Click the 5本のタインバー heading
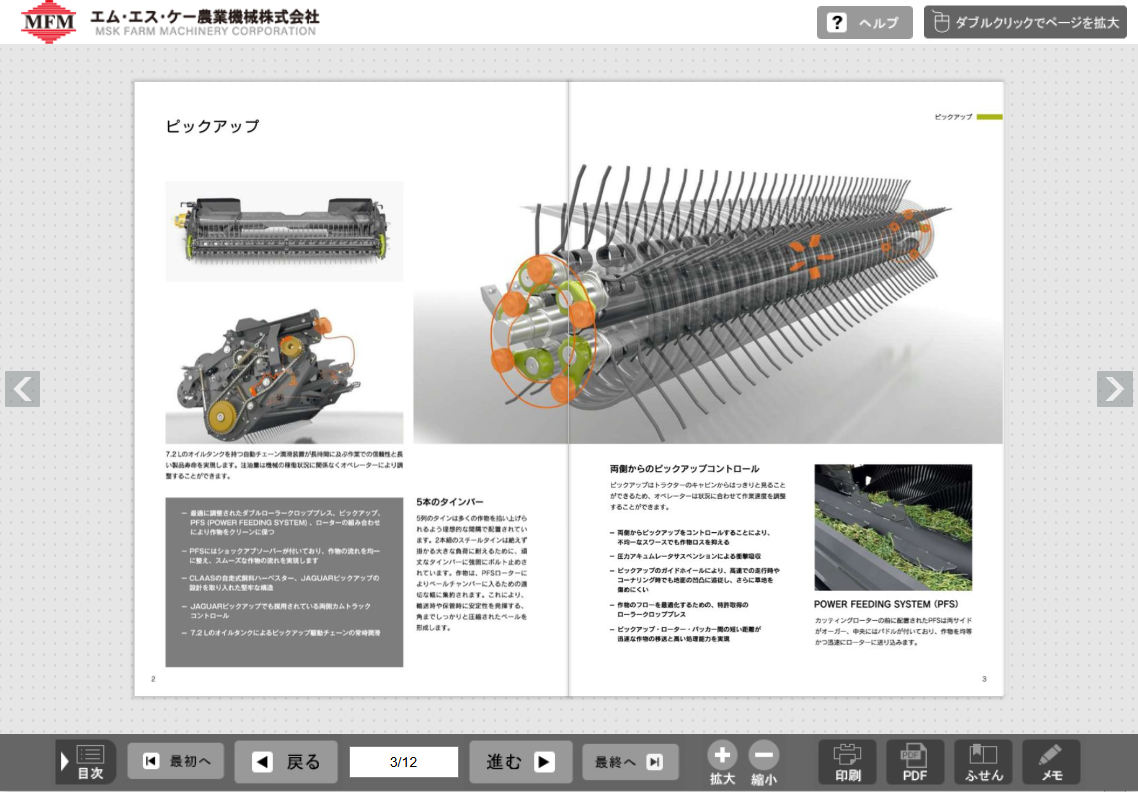 click(x=450, y=502)
